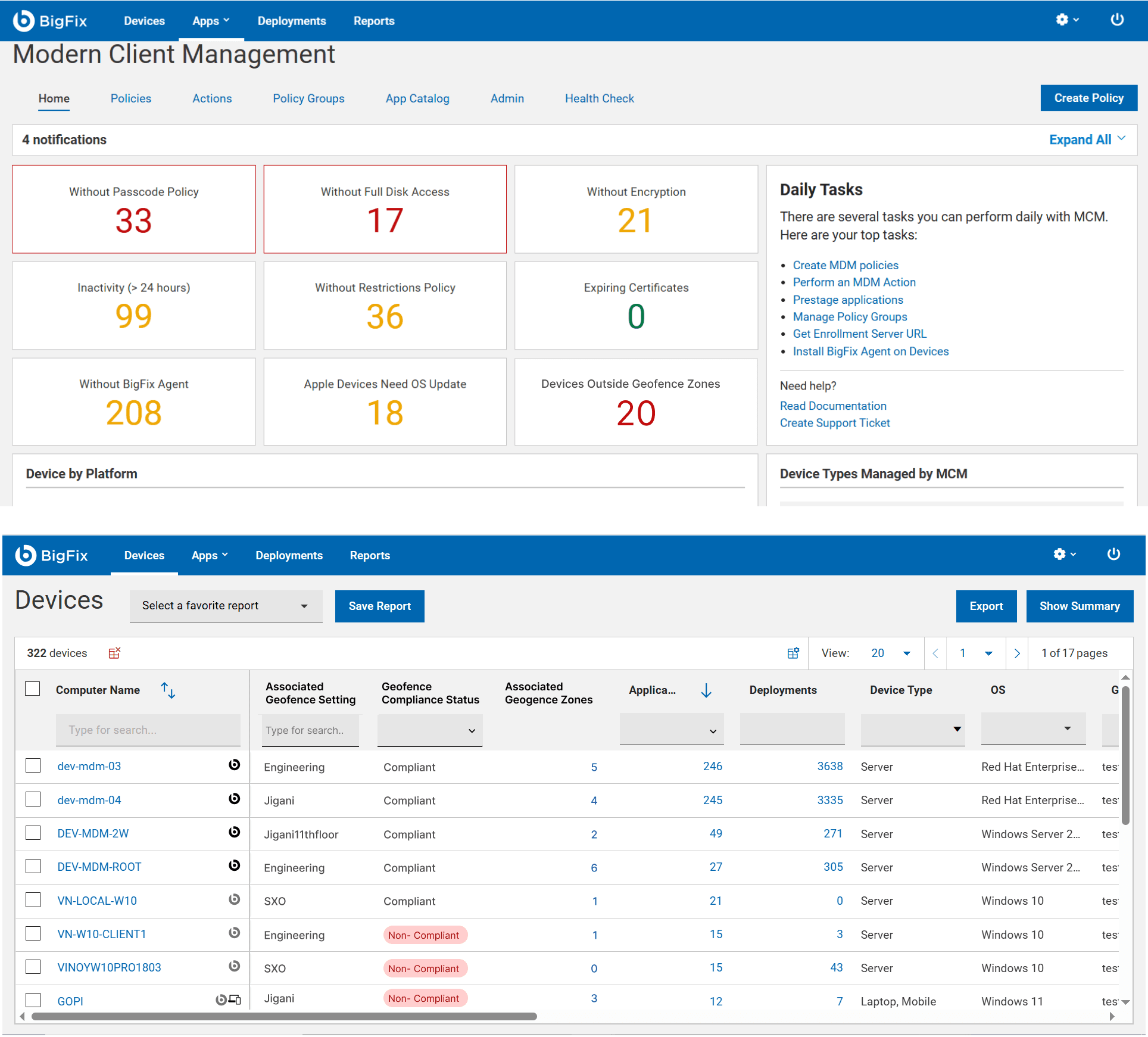Screen dimensions: 1148x1037
Task: Open the Select a favorite report dropdown
Action: point(226,606)
